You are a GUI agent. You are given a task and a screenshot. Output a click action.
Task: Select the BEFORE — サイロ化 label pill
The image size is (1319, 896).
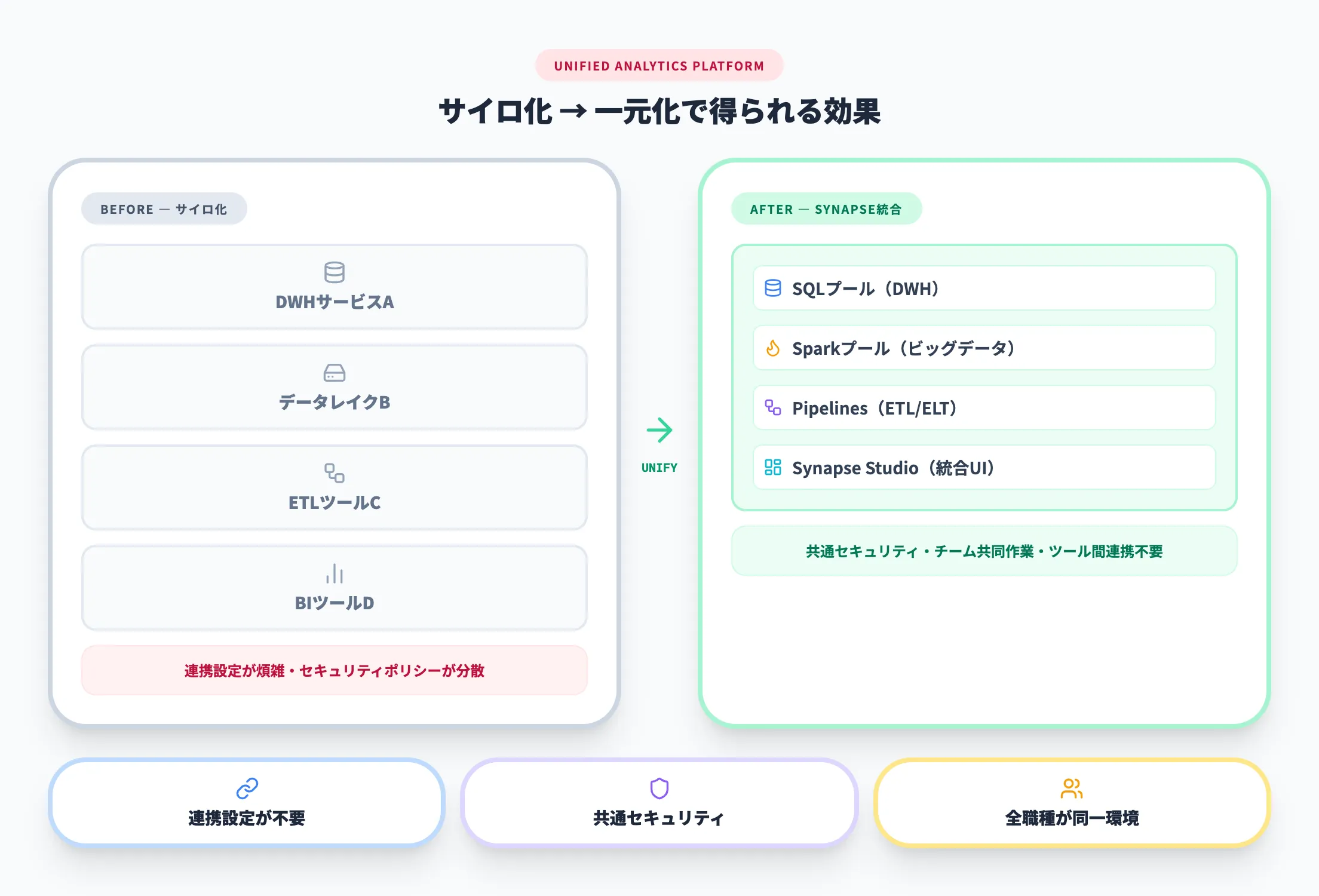pyautogui.click(x=164, y=209)
